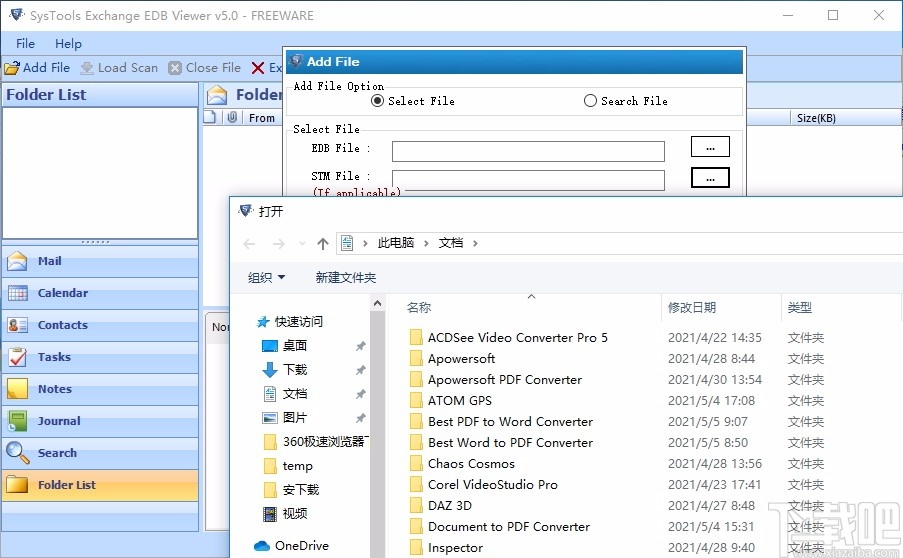Screen dimensions: 903x558
Task: Select Folder List in the navigation pane
Action: [x=100, y=485]
